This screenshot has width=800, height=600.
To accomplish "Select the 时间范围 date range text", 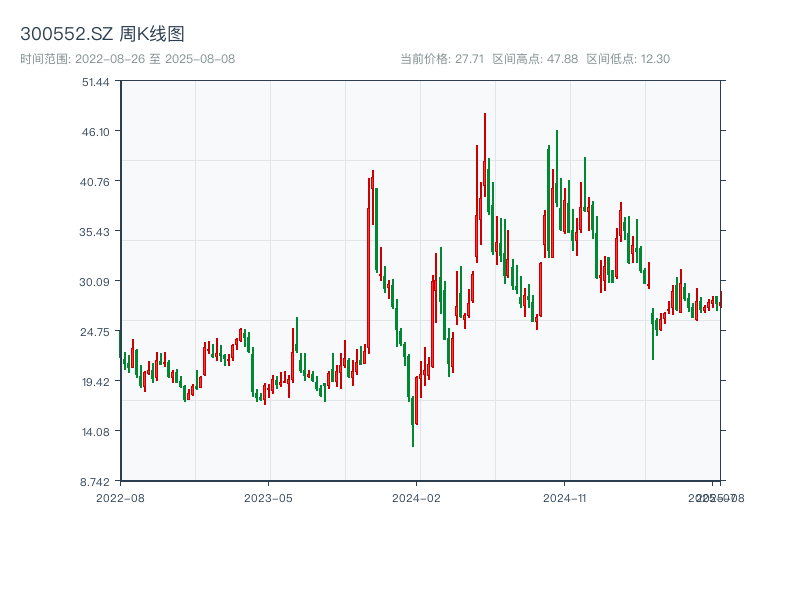I will click(x=127, y=59).
